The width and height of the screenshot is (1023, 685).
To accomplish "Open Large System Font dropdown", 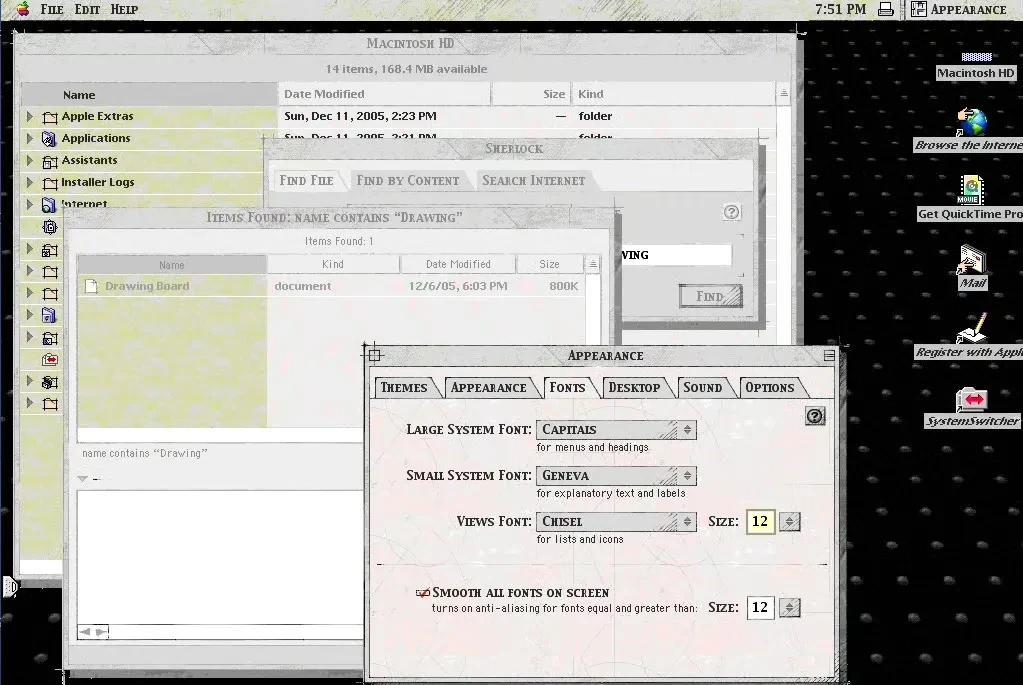I will [616, 429].
